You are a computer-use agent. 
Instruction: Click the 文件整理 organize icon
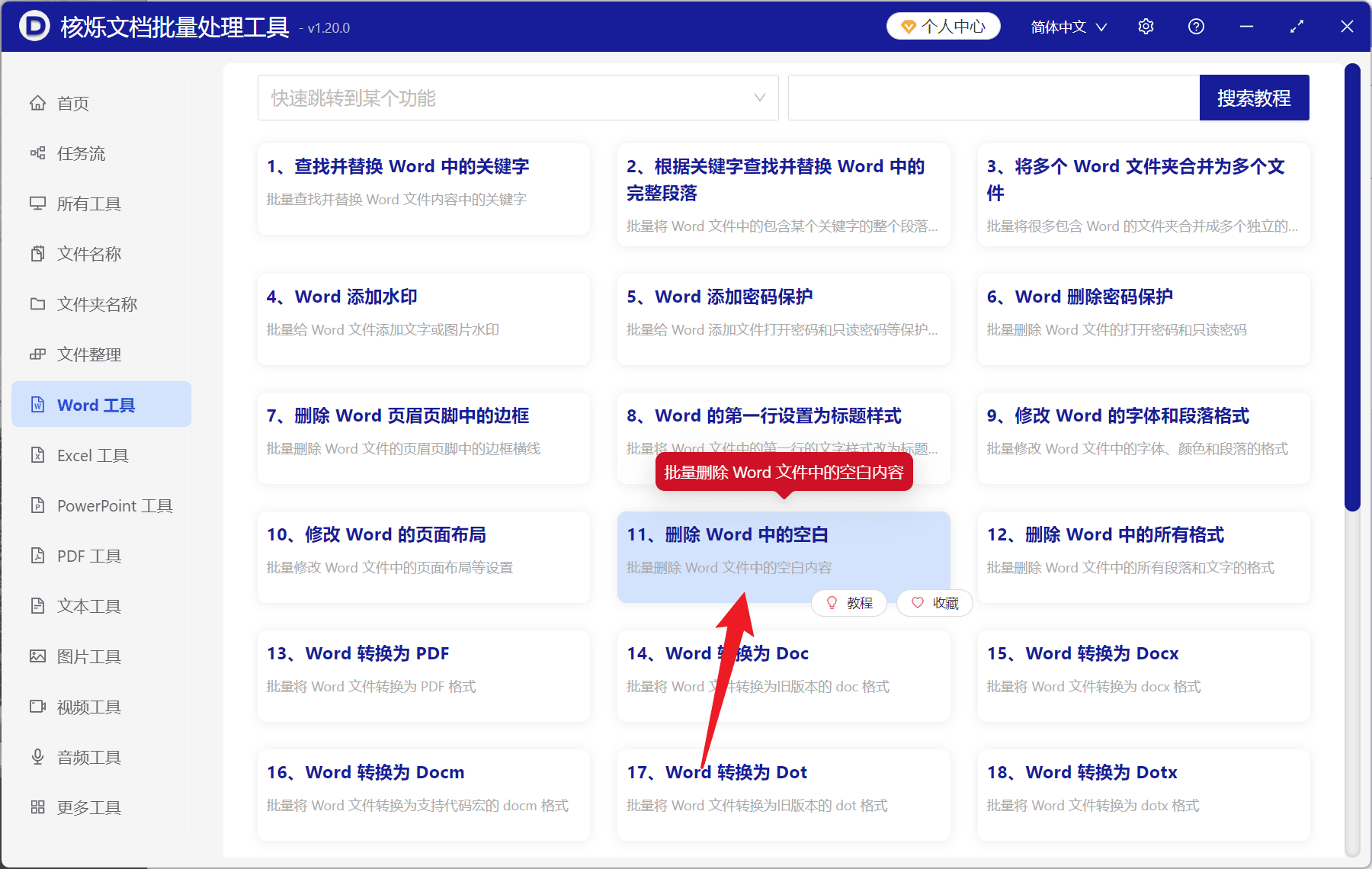pyautogui.click(x=37, y=354)
